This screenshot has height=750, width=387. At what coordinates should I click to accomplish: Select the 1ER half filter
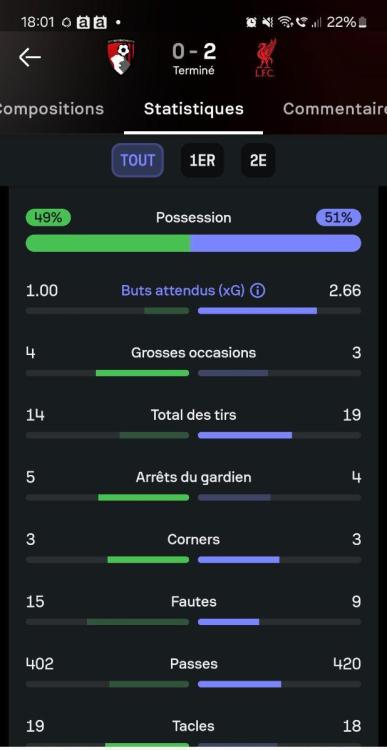coord(202,160)
